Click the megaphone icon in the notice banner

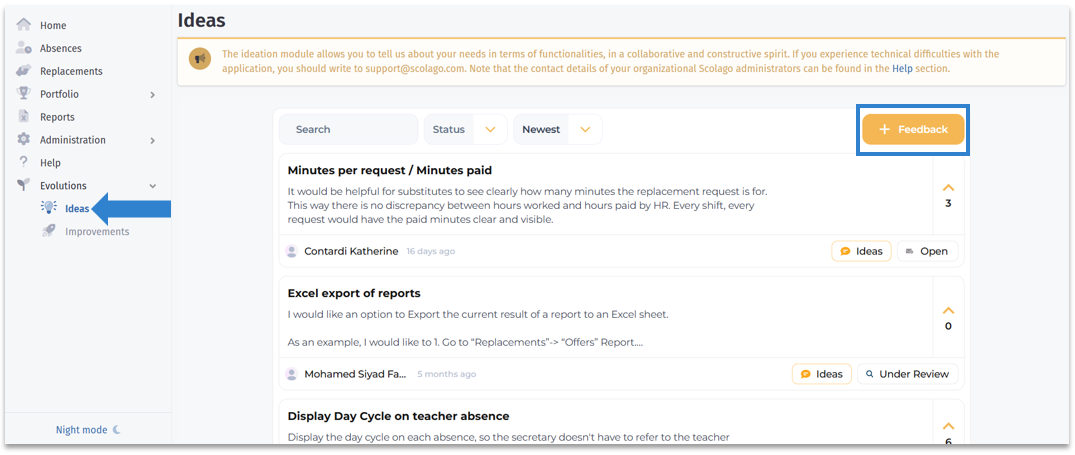coord(200,60)
